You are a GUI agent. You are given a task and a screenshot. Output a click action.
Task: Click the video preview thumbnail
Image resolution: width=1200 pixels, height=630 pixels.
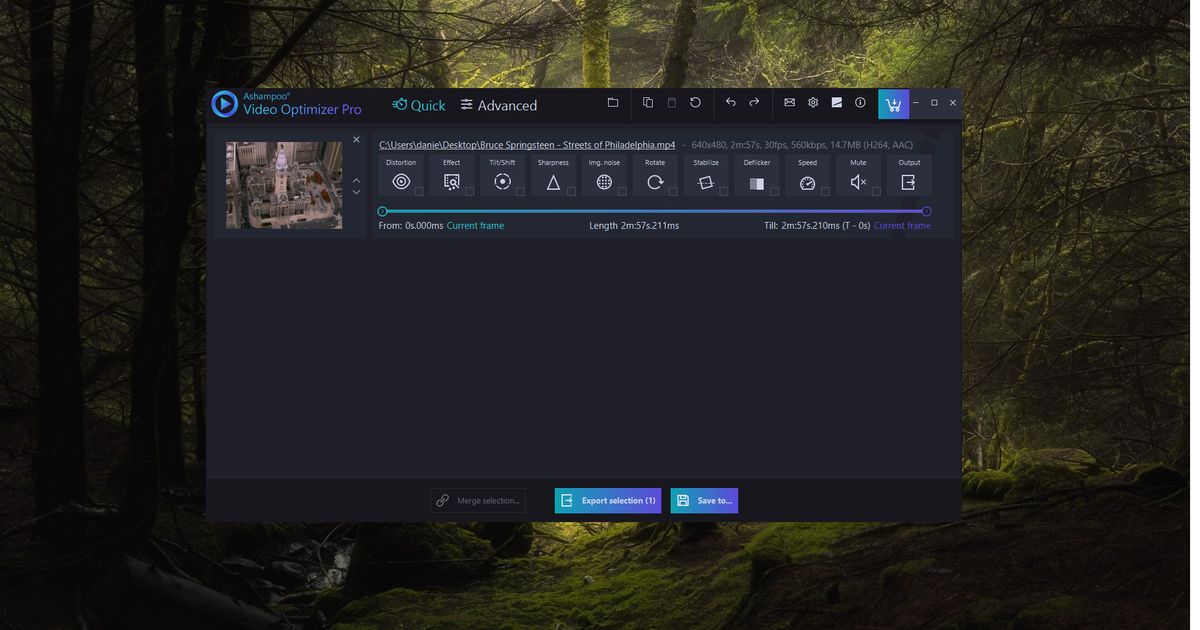click(x=284, y=184)
